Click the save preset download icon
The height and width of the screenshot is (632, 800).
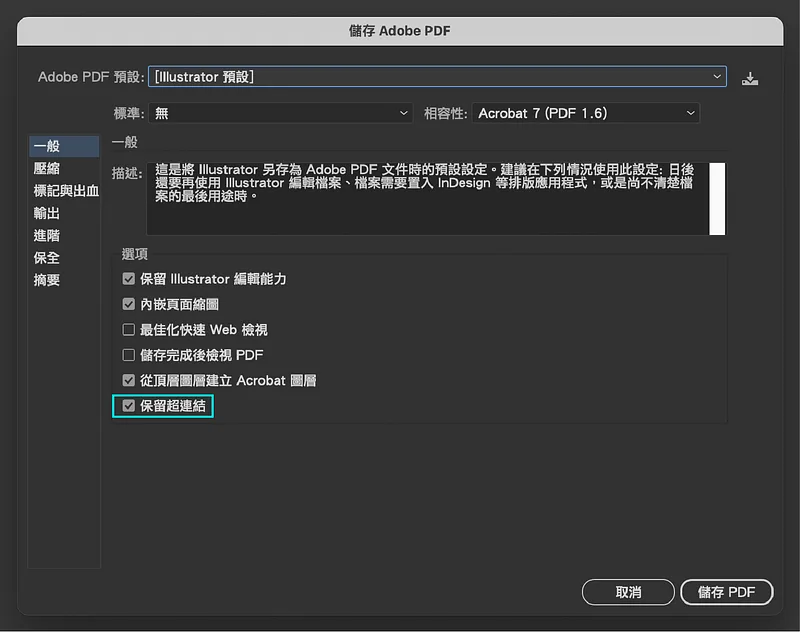click(x=749, y=78)
